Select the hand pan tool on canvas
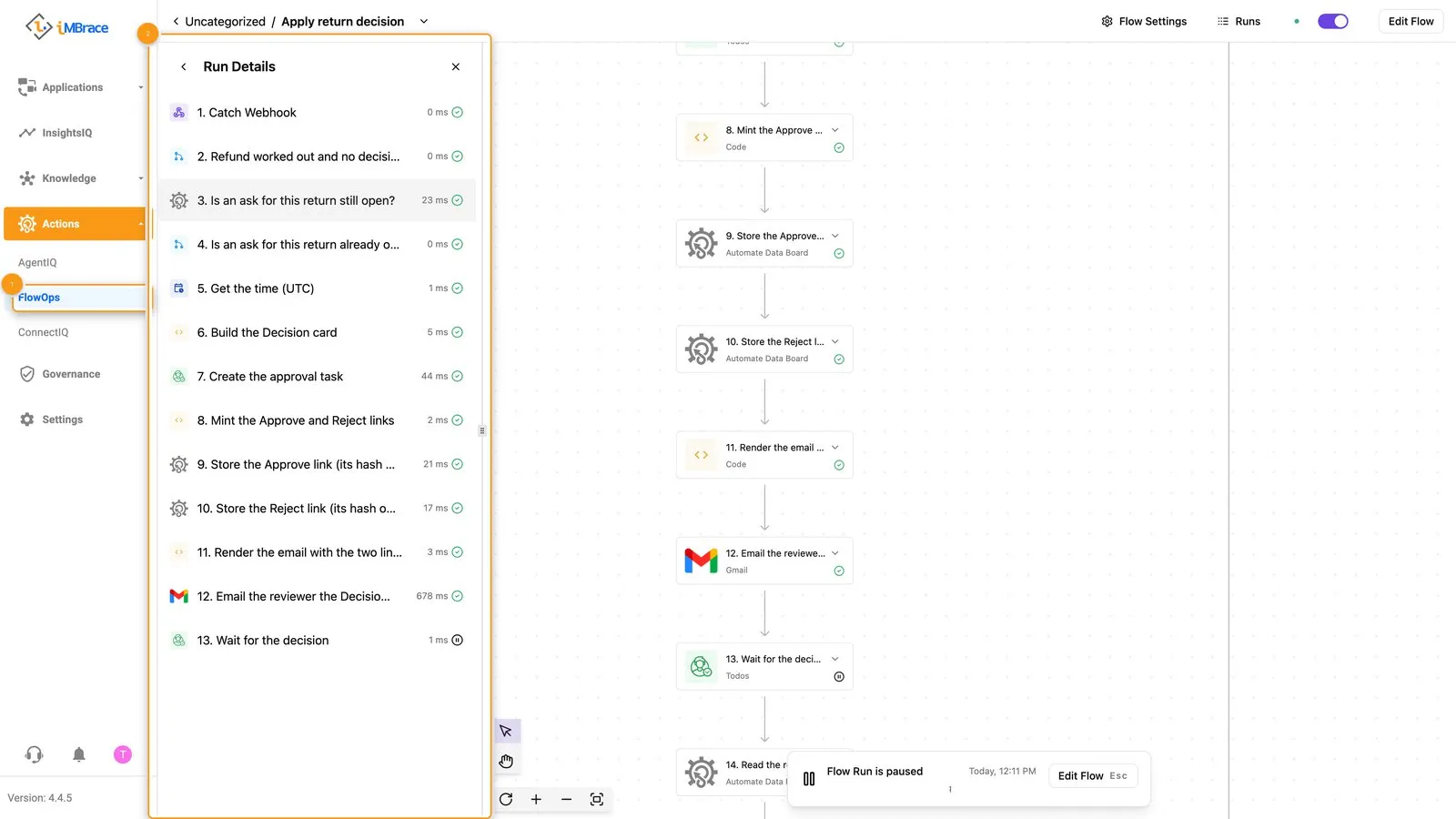Viewport: 1456px width, 819px height. [x=507, y=762]
